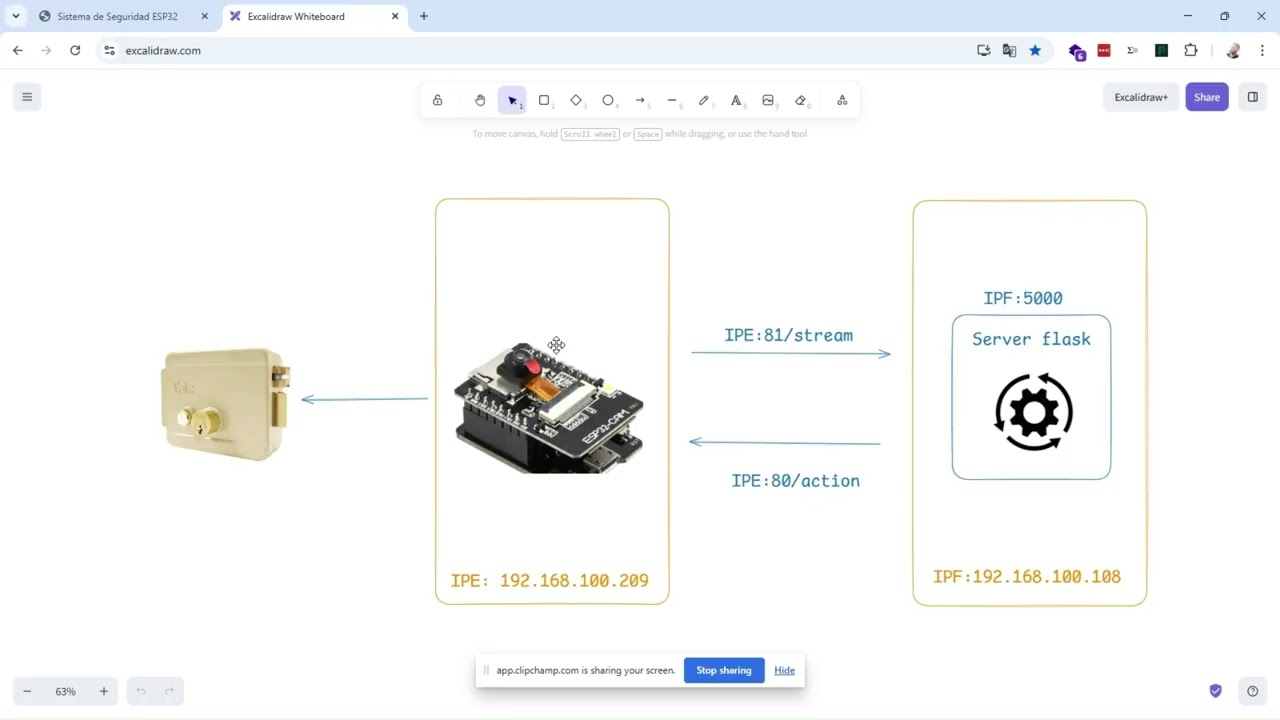The image size is (1280, 720).
Task: Select the Draw pencil tool
Action: point(704,100)
